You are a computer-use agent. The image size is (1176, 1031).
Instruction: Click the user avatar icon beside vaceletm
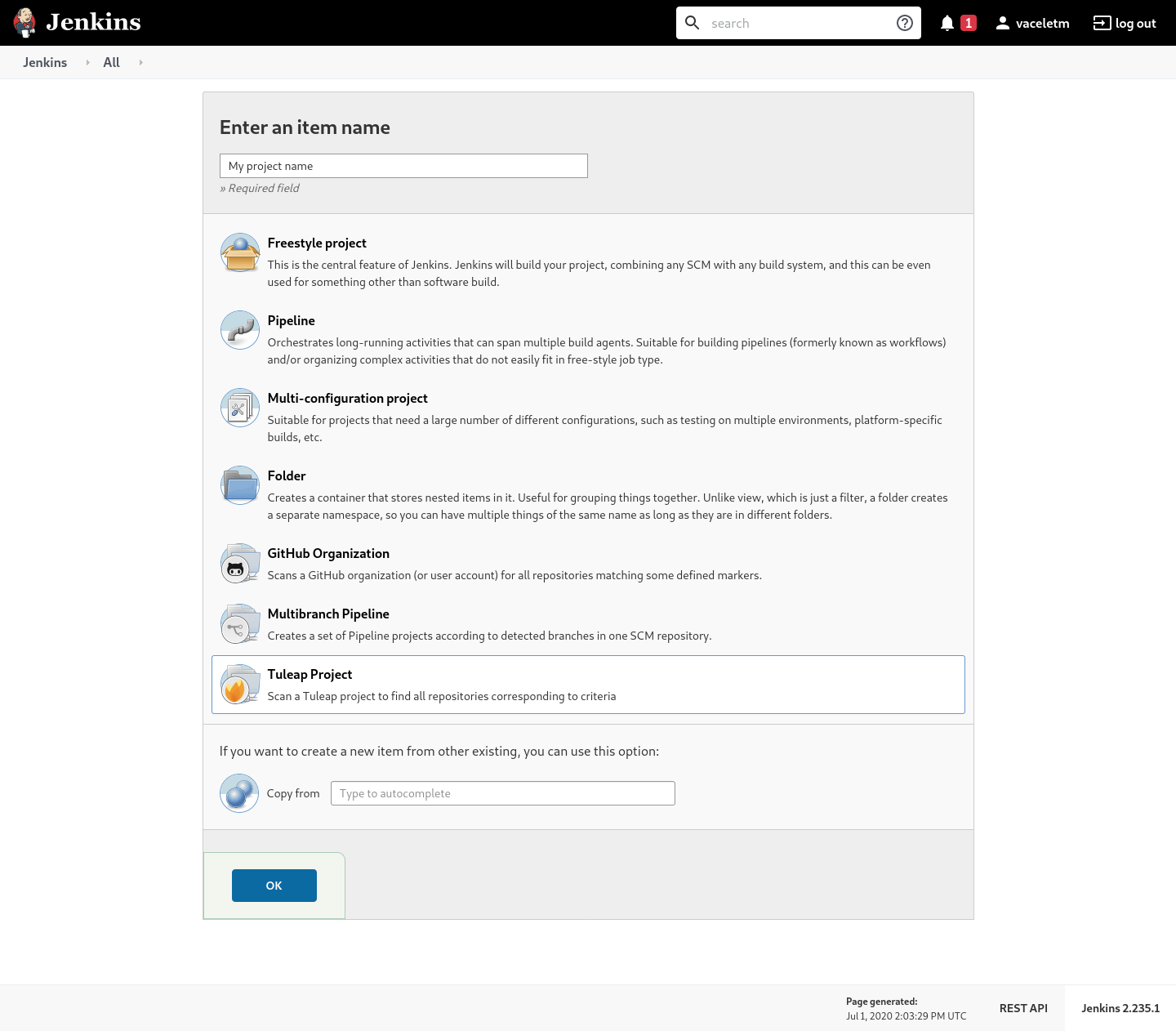pos(1003,23)
